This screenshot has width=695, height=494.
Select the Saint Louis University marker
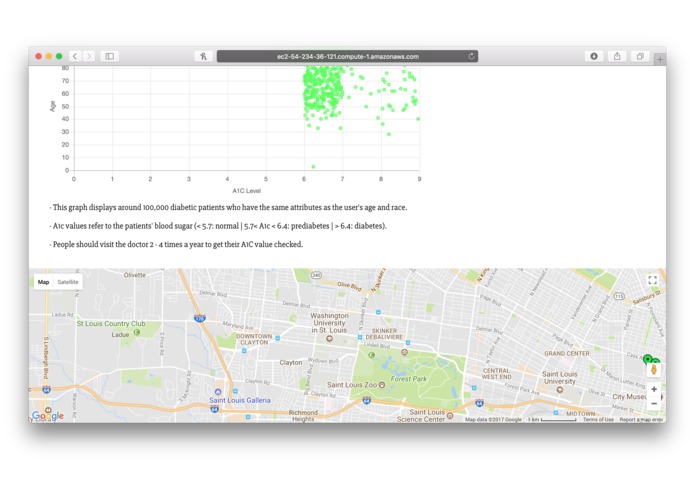pos(560,390)
